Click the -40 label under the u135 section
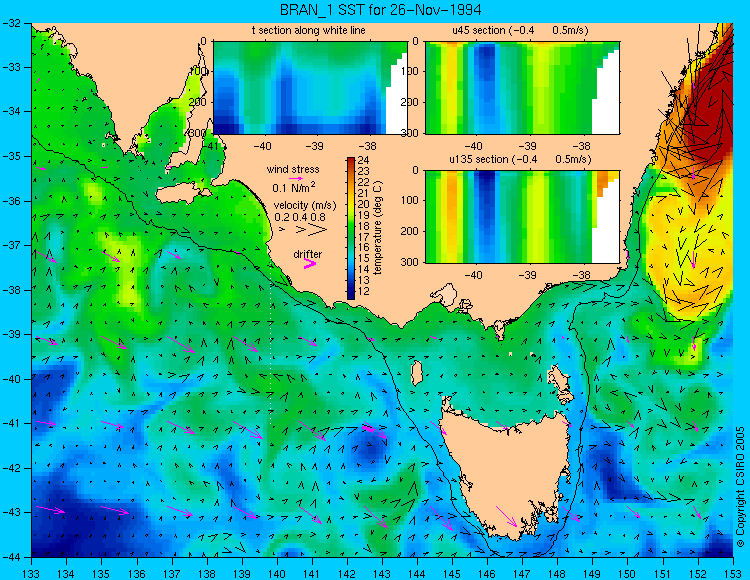Screen dimensions: 750x580 click(474, 275)
